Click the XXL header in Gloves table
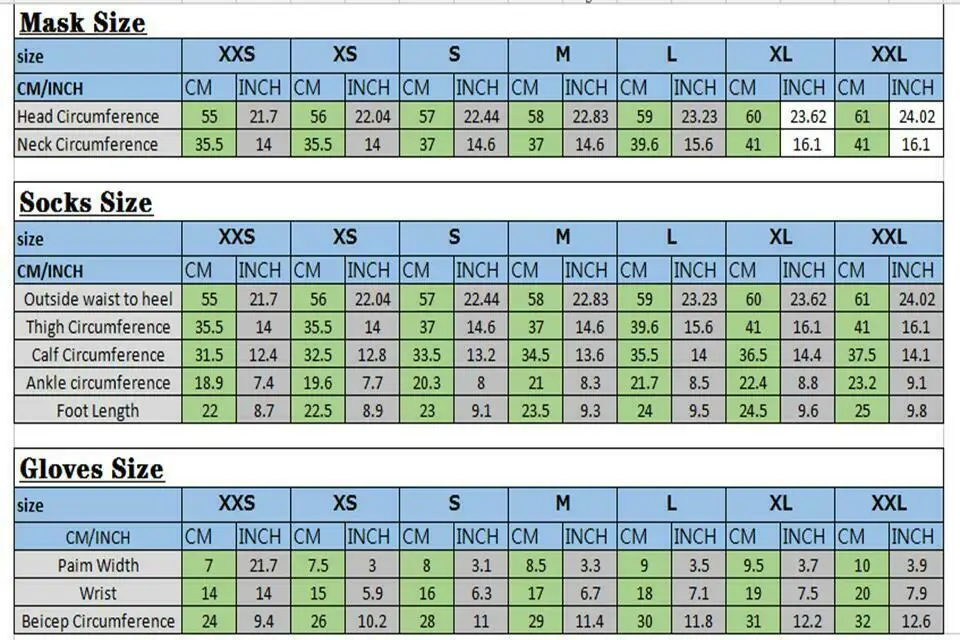The height and width of the screenshot is (640, 960). (x=889, y=504)
